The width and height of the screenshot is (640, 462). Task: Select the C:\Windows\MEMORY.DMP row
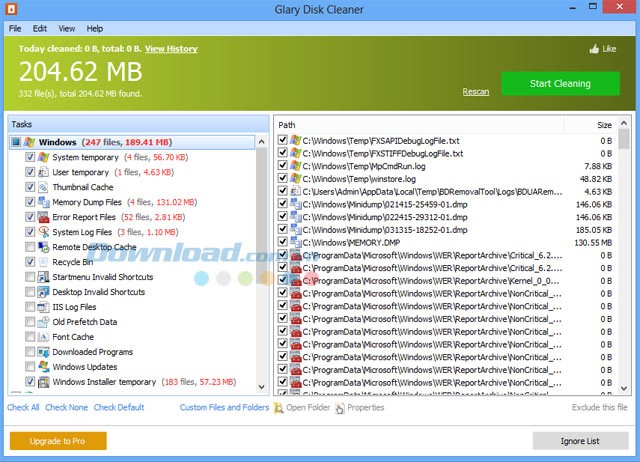(446, 242)
